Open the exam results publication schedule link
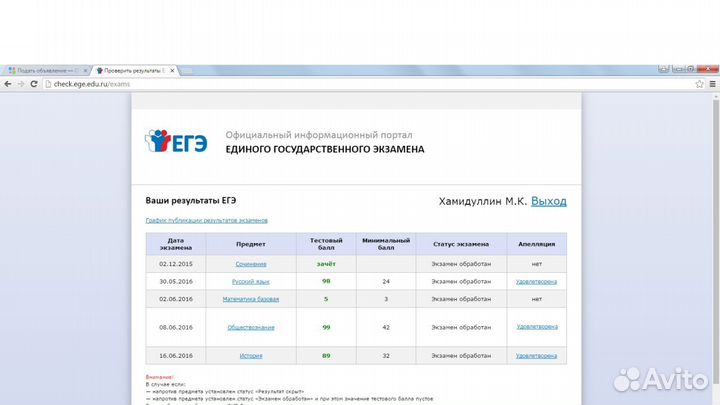Viewport: 720px width, 405px height. tap(207, 220)
